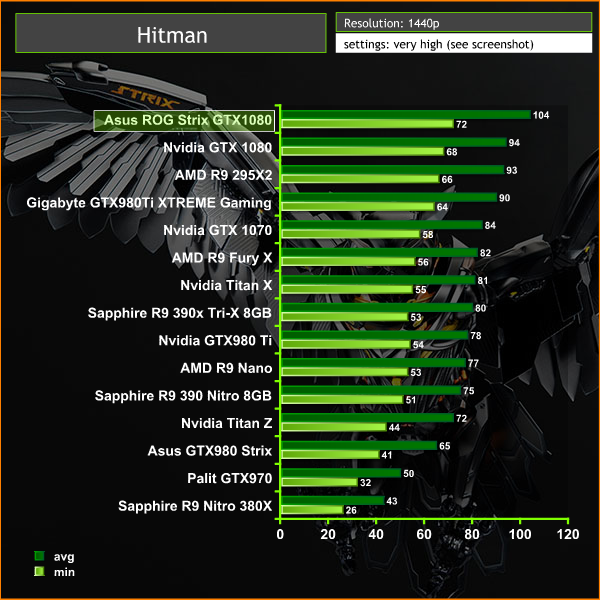Select the 32 min bar of Palit GTX970
The height and width of the screenshot is (600, 600).
(x=320, y=482)
